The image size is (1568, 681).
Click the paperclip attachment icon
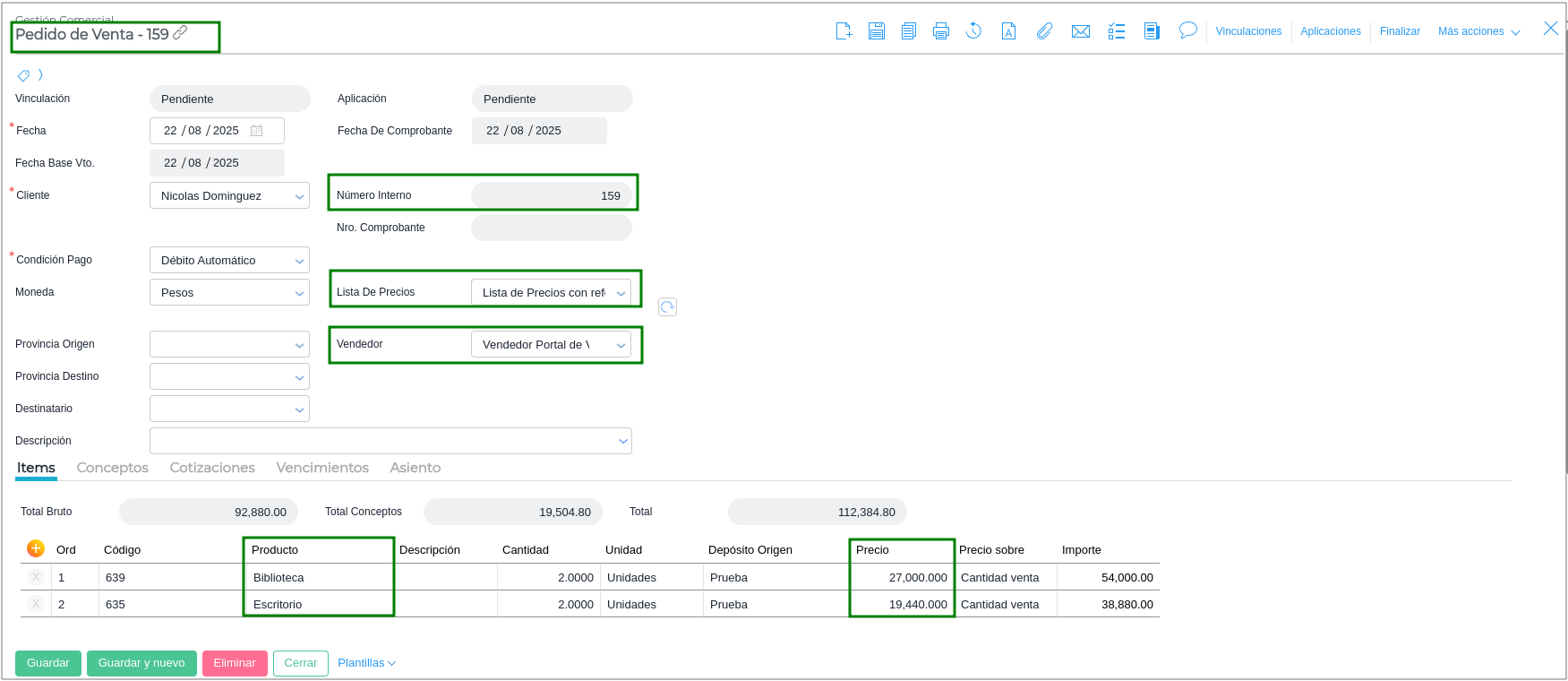[1044, 31]
